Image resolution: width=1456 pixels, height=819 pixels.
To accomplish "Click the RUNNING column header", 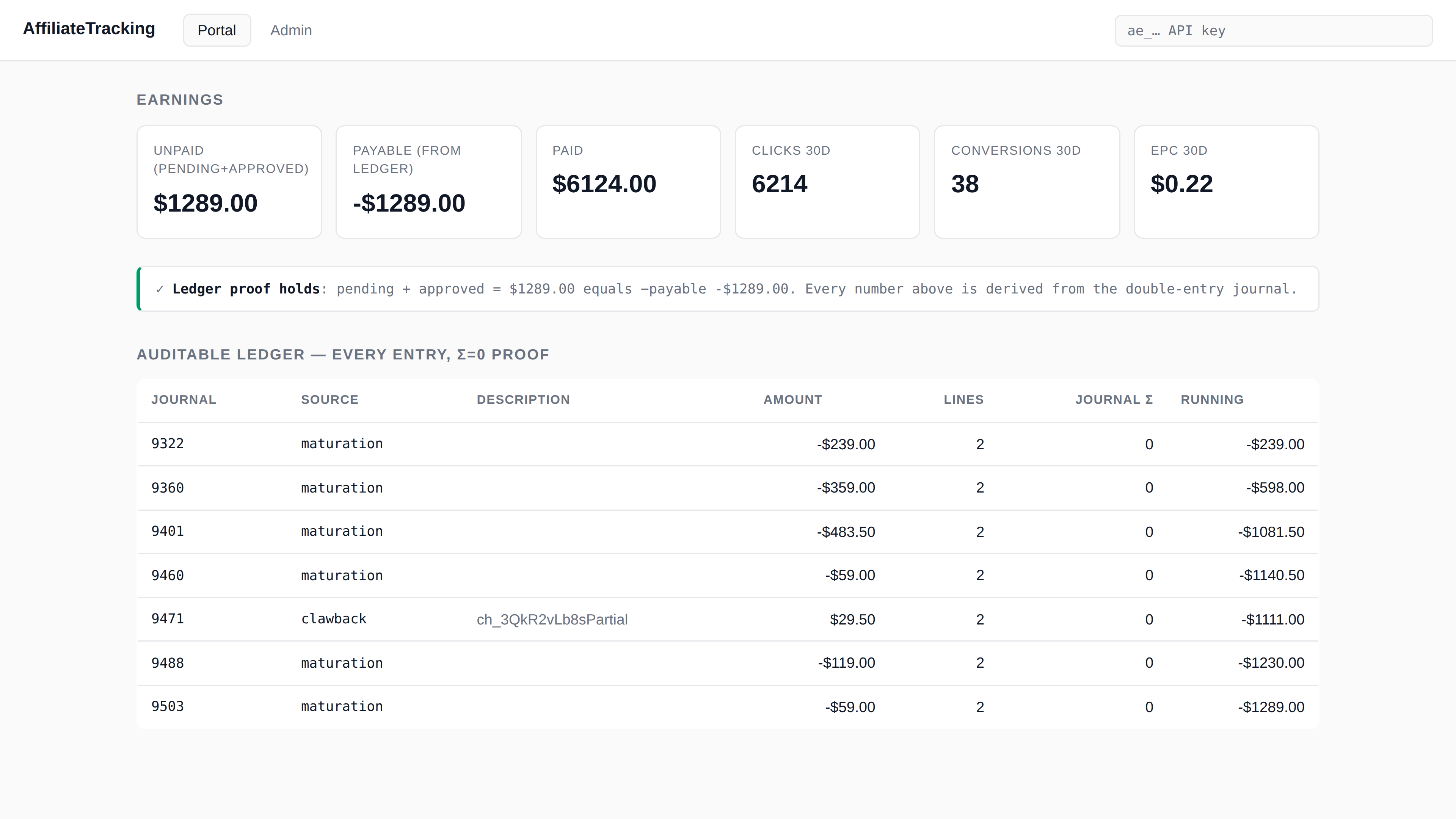I will click(1212, 400).
